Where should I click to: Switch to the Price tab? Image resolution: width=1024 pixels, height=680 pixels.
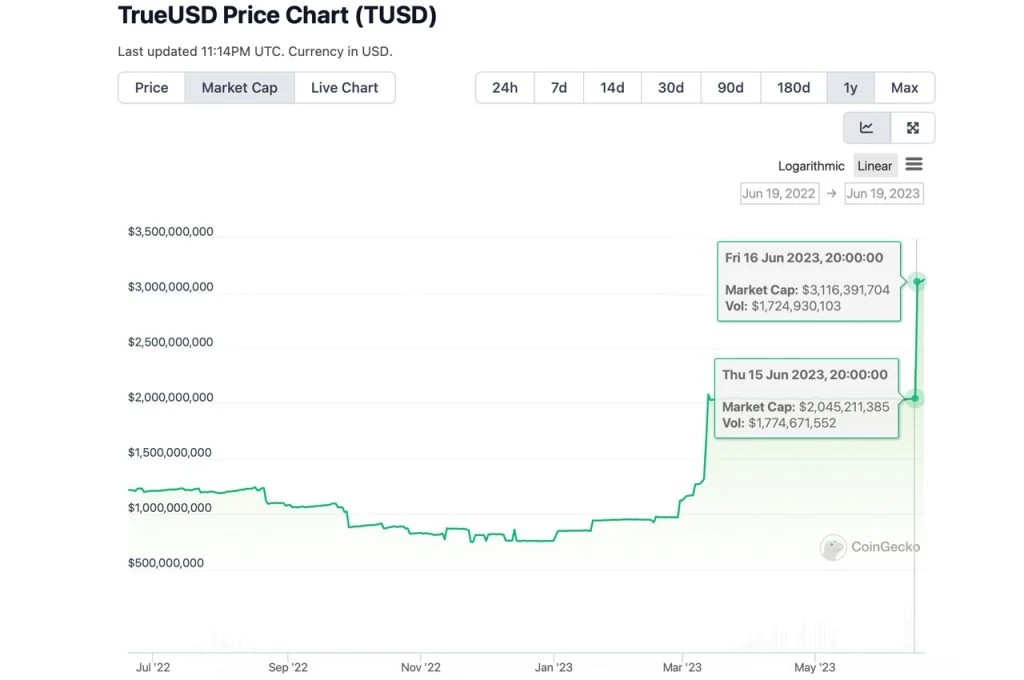tap(152, 88)
